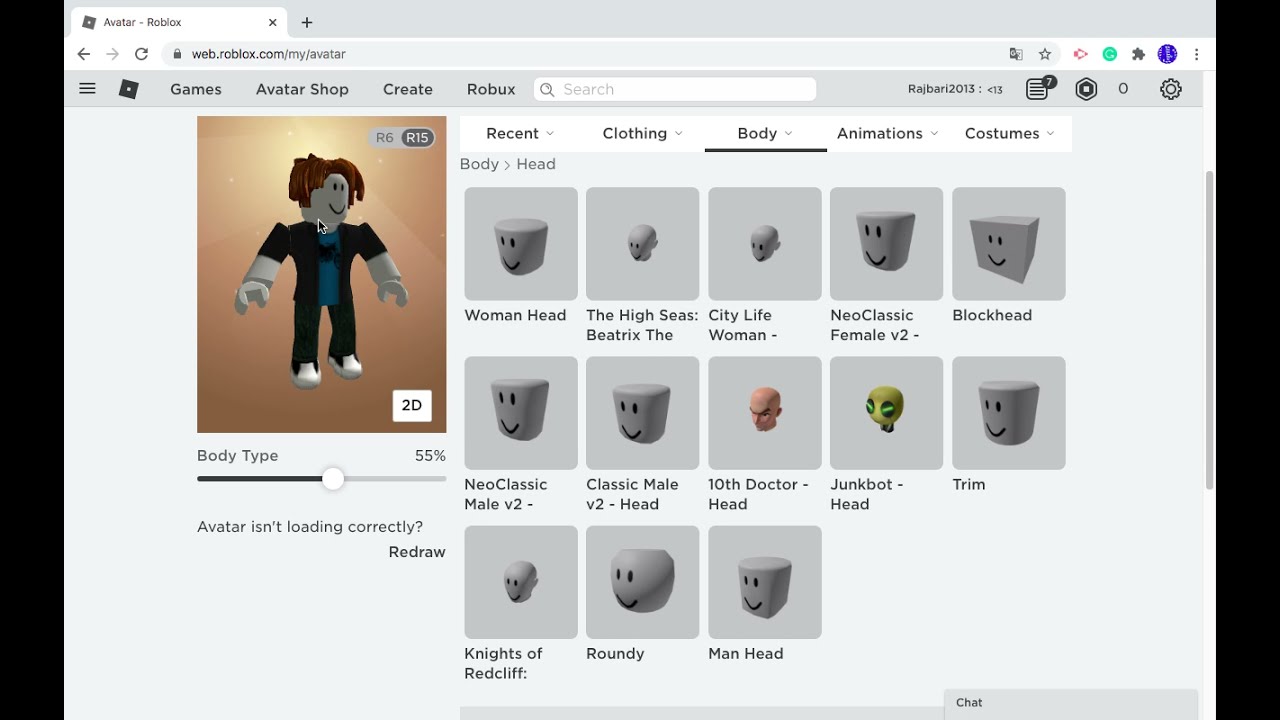Open the Robux page from navbar
1280x720 pixels.
click(491, 89)
